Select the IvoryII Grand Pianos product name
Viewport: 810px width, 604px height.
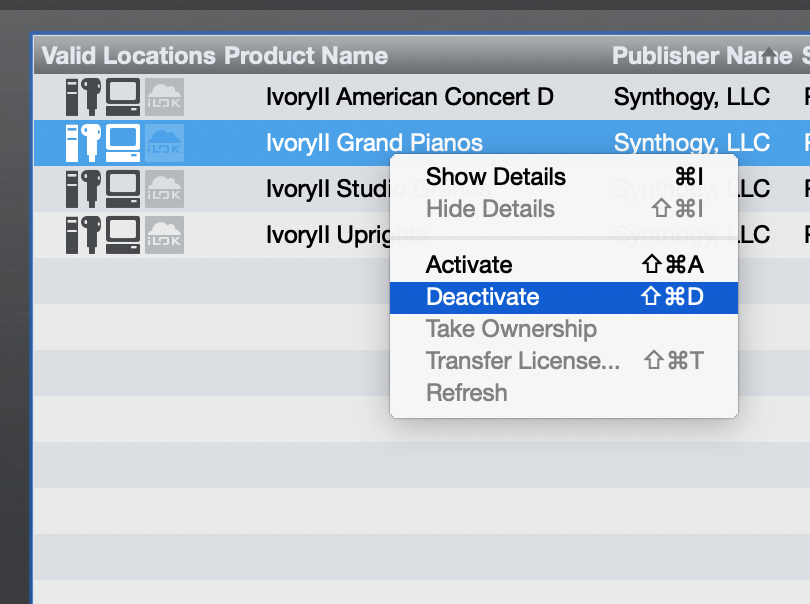point(374,143)
